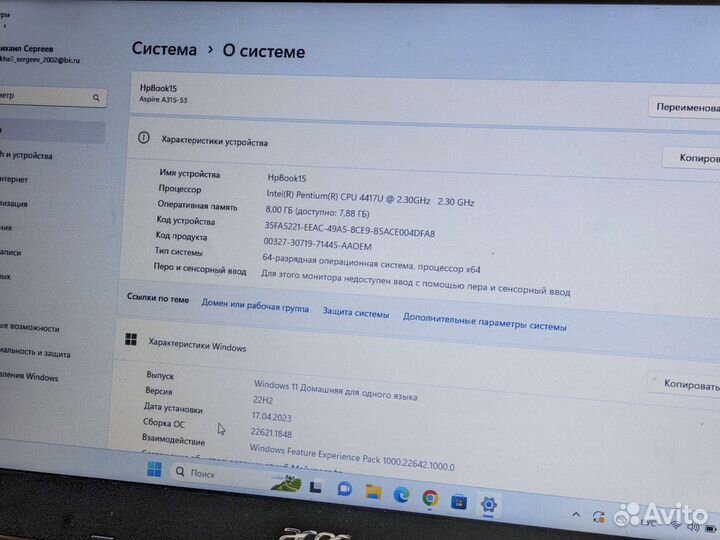Launch the Chat app from taskbar
This screenshot has width=720, height=540.
coord(344,489)
